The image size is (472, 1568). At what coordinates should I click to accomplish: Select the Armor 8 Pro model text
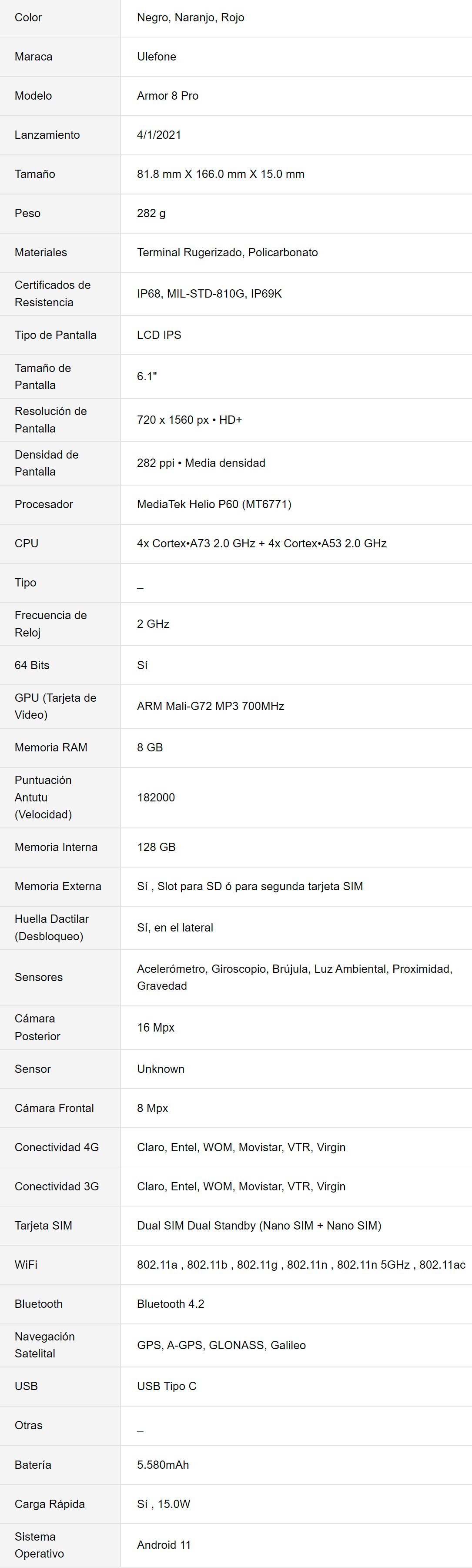click(x=167, y=96)
